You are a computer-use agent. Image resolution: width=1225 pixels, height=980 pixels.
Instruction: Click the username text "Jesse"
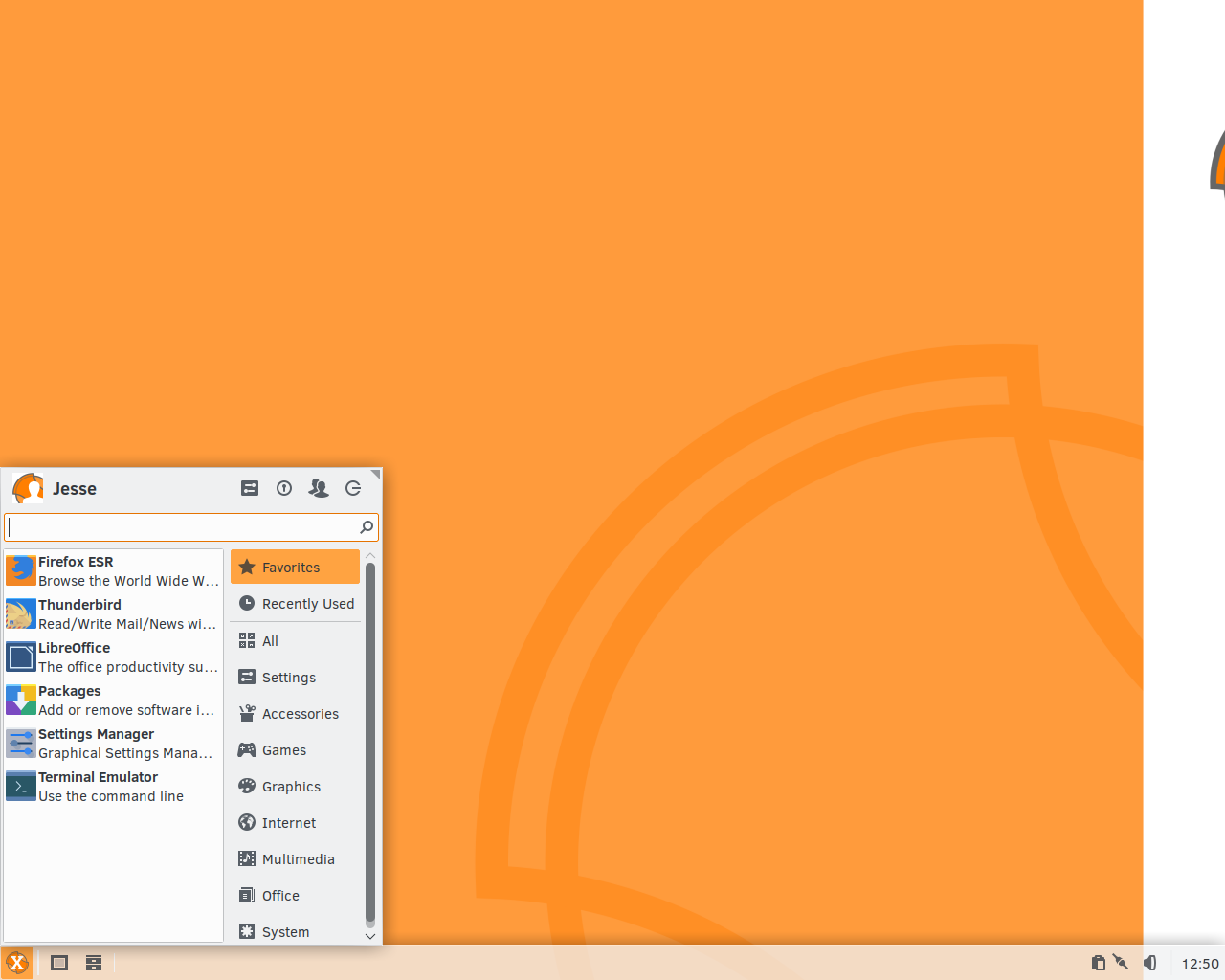75,489
